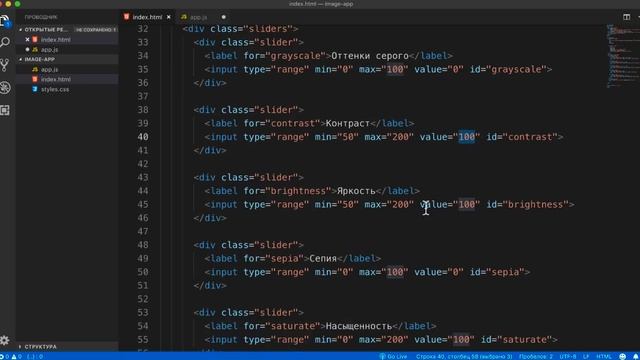Viewport: 640px width, 360px height.
Task: Open app.js in IMAGE-APP folder
Action: pos(49,69)
